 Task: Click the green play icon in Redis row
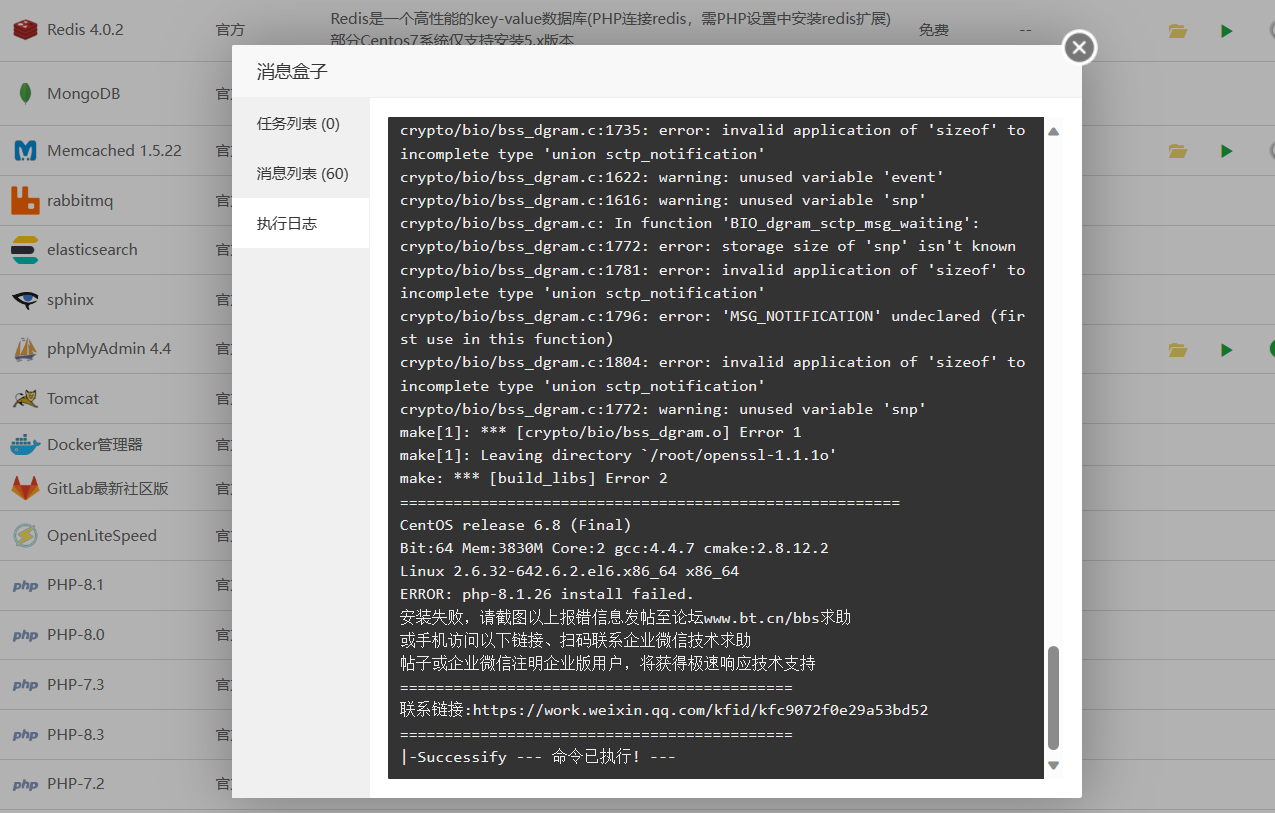(x=1226, y=31)
